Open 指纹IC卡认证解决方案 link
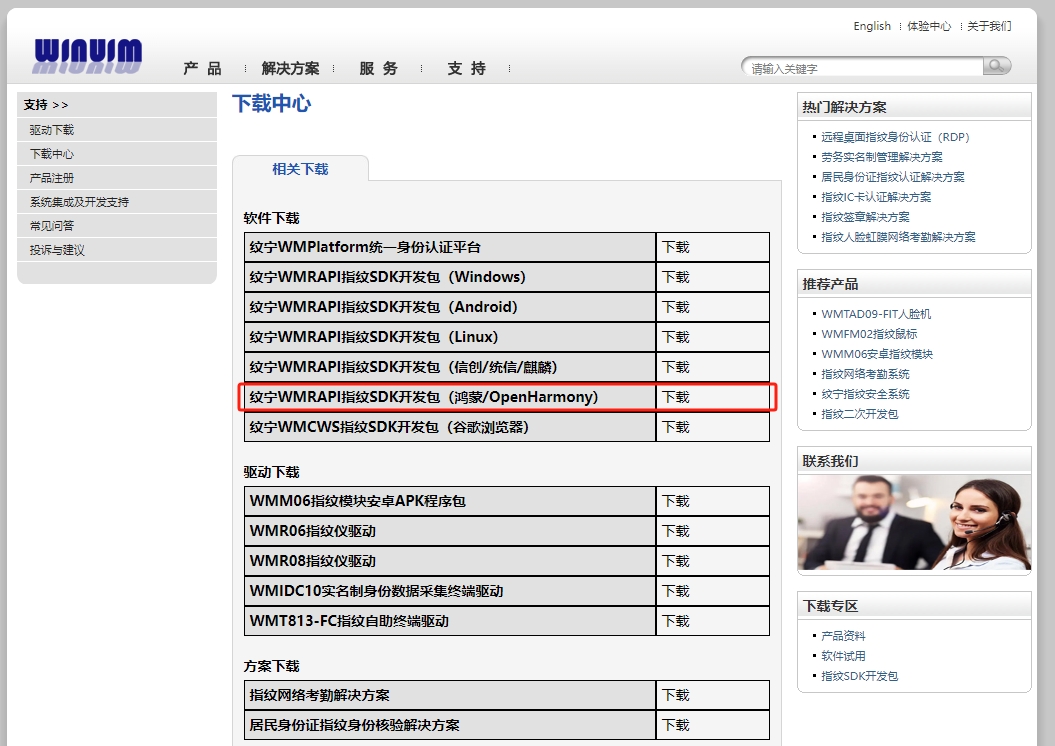Screen dimensions: 1055x746 [x=876, y=197]
